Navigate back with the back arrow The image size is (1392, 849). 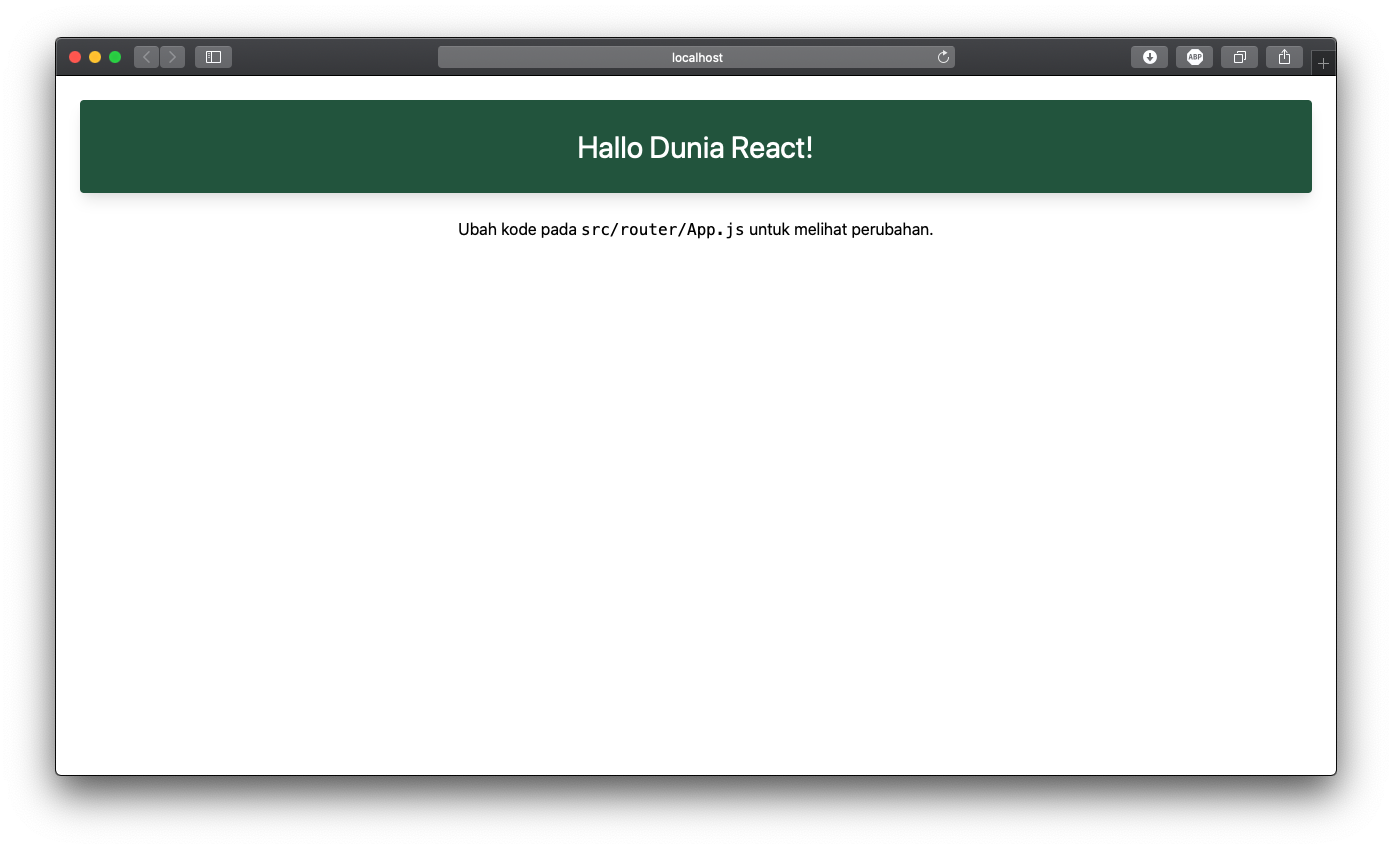pyautogui.click(x=146, y=57)
